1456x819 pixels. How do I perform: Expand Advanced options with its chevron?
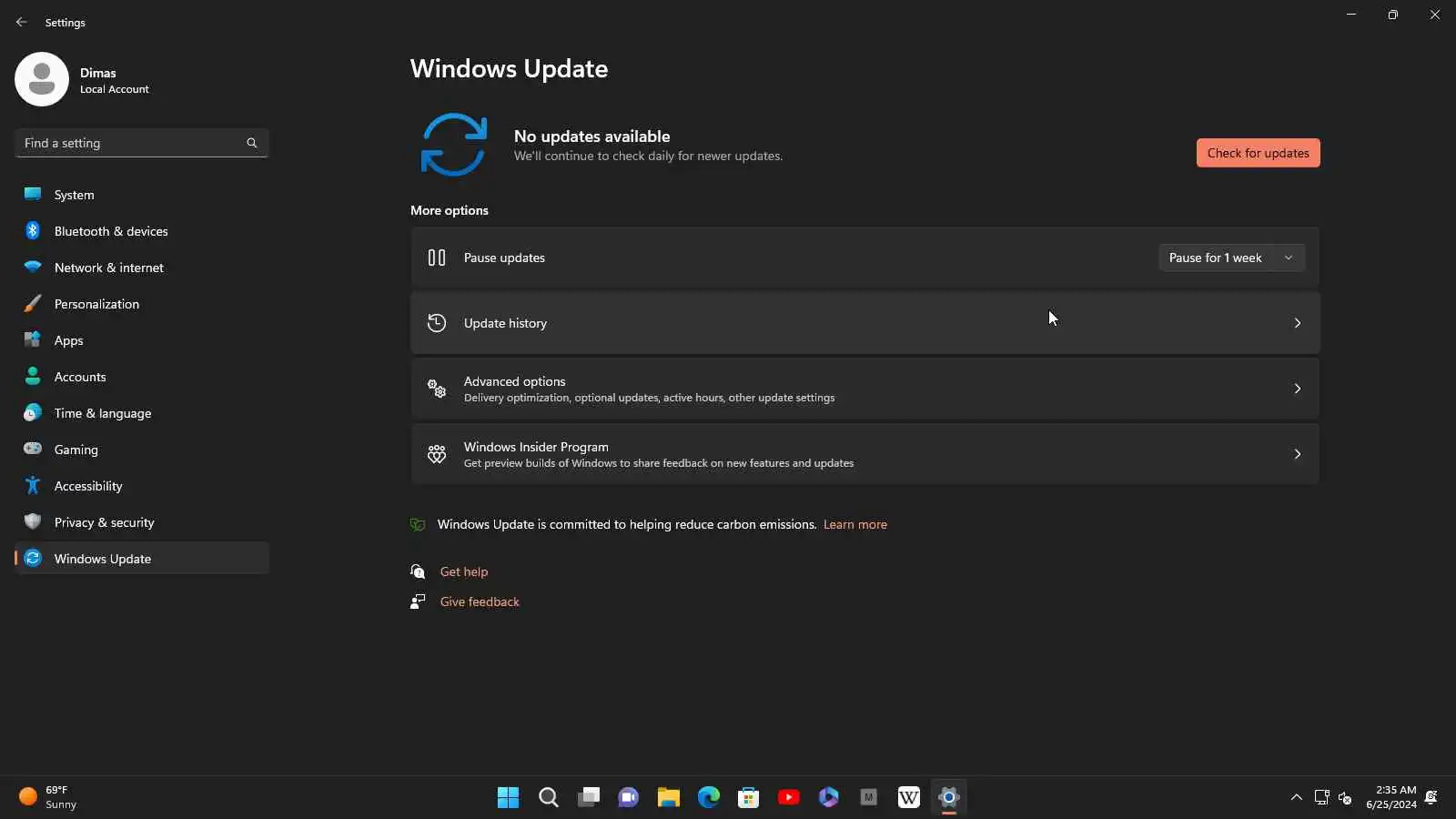(1297, 389)
